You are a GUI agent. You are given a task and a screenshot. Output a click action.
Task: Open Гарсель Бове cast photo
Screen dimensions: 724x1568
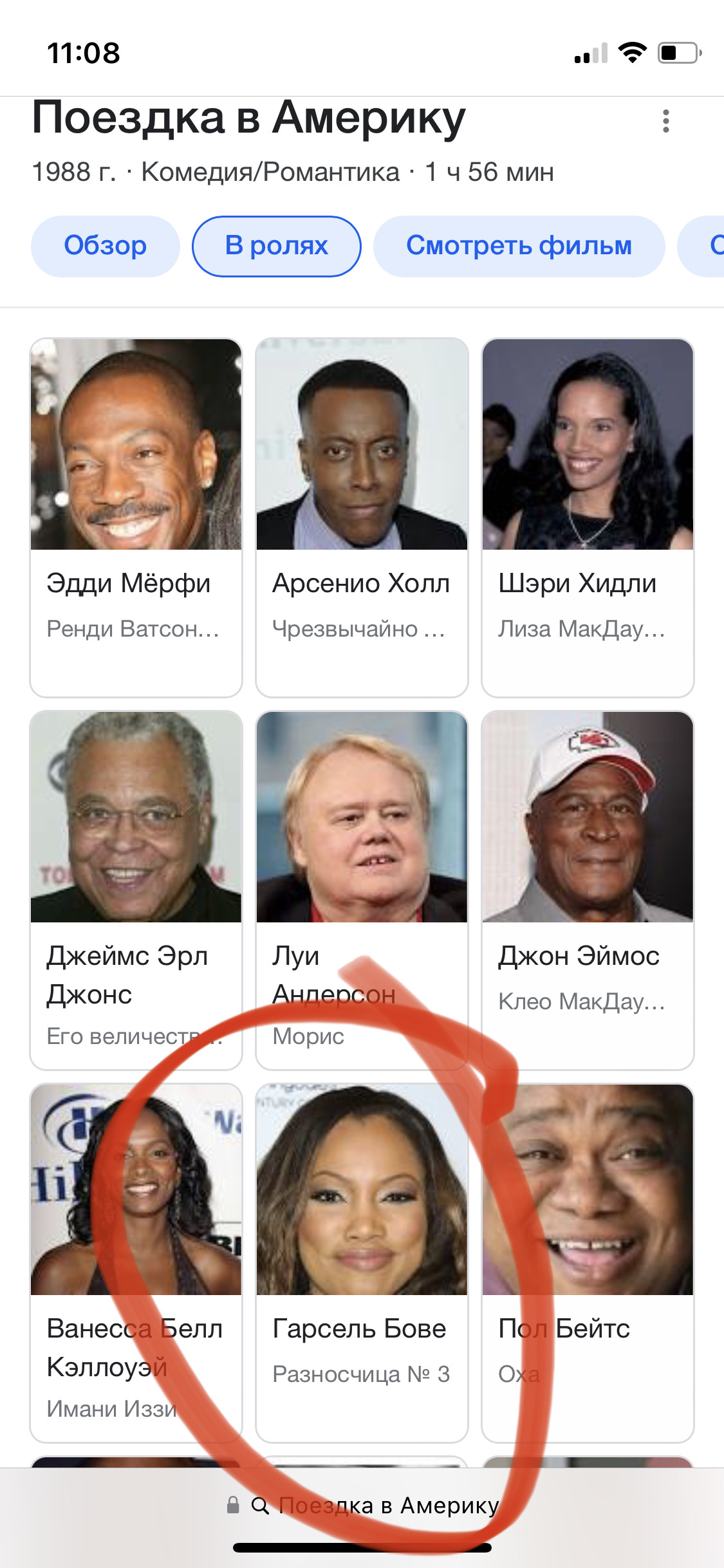362,1190
